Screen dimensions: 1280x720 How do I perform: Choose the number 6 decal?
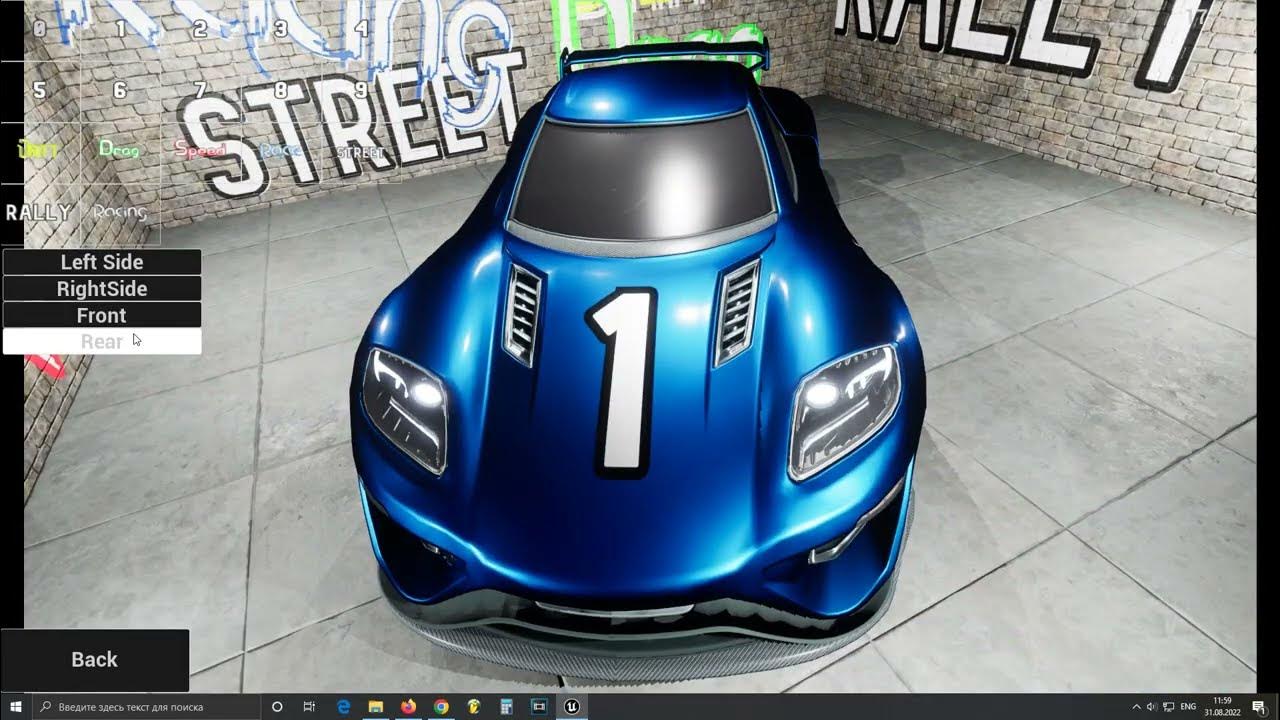click(x=120, y=91)
